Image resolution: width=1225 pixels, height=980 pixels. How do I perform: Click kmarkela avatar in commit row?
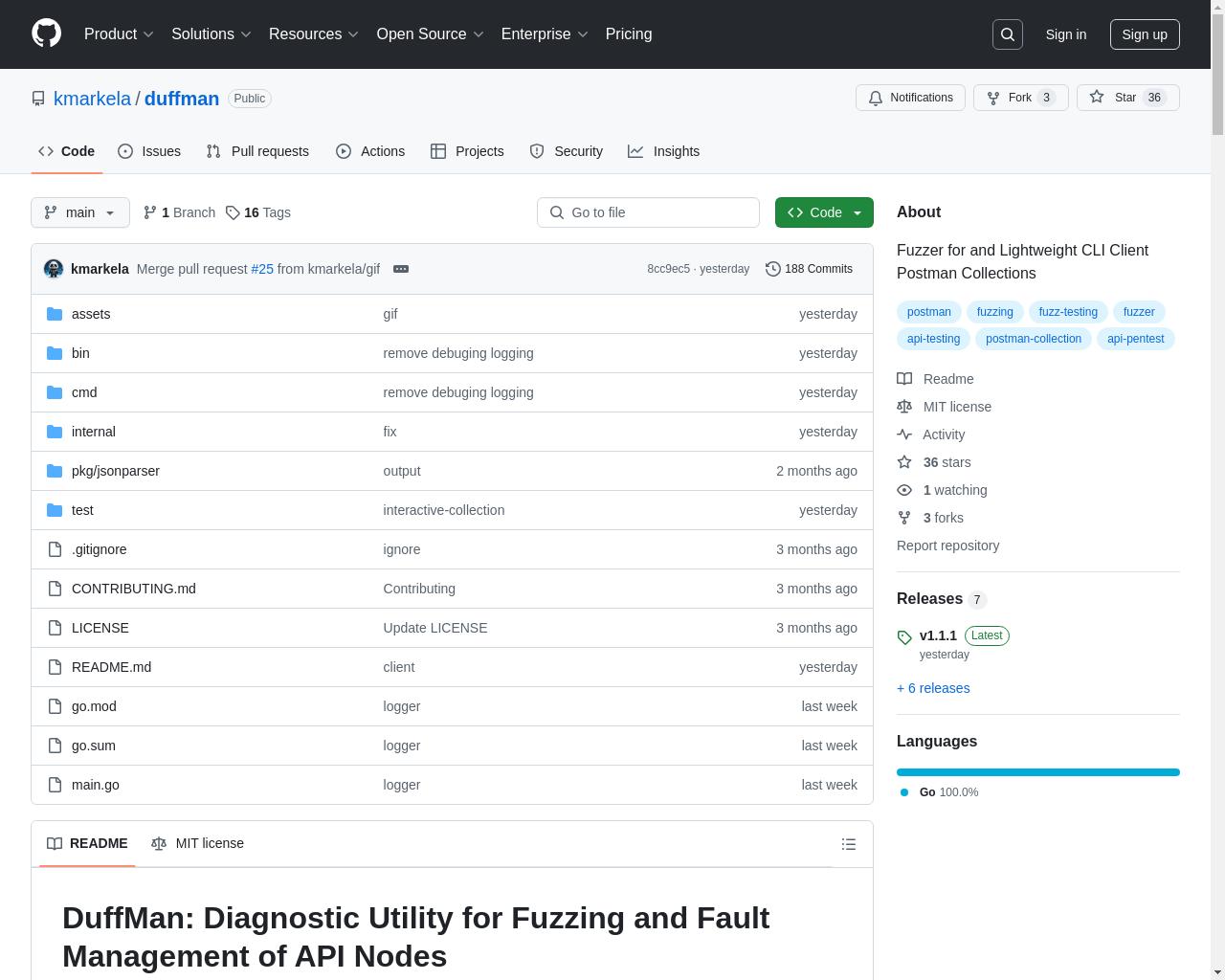point(54,269)
